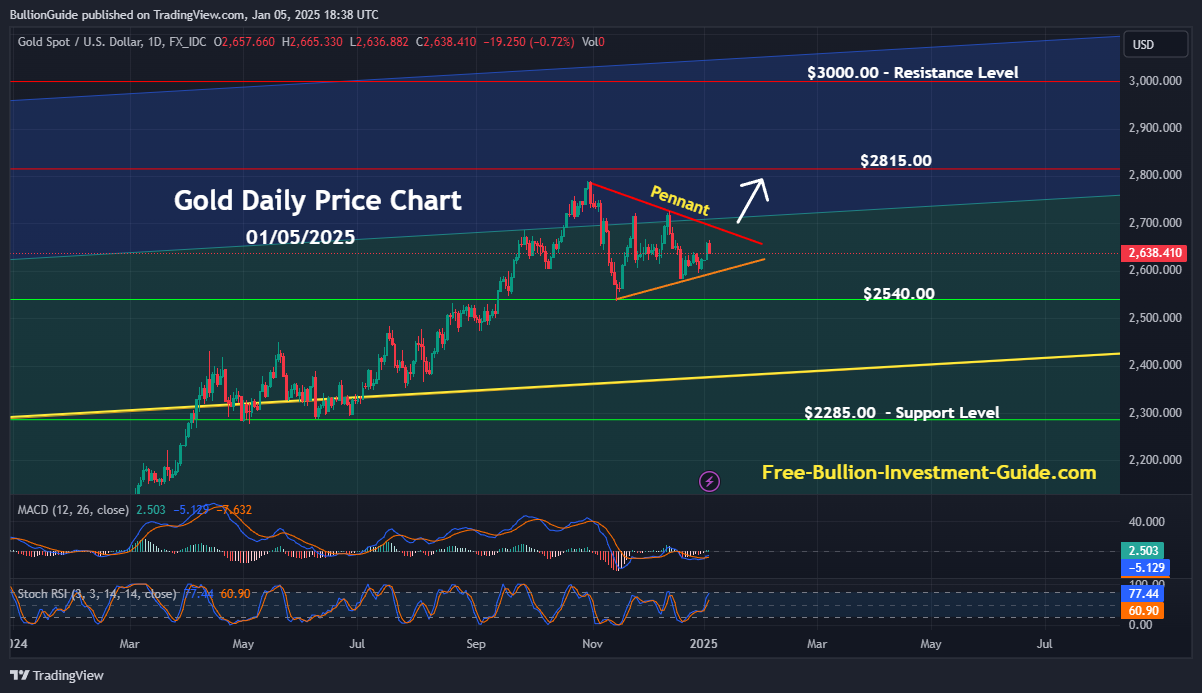1202x693 pixels.
Task: Select the orange lower pennant trend line
Action: (690, 279)
